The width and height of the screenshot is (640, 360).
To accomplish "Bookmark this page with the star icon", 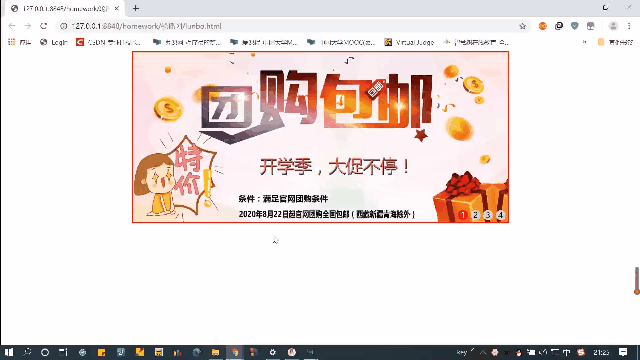I will tap(522, 26).
